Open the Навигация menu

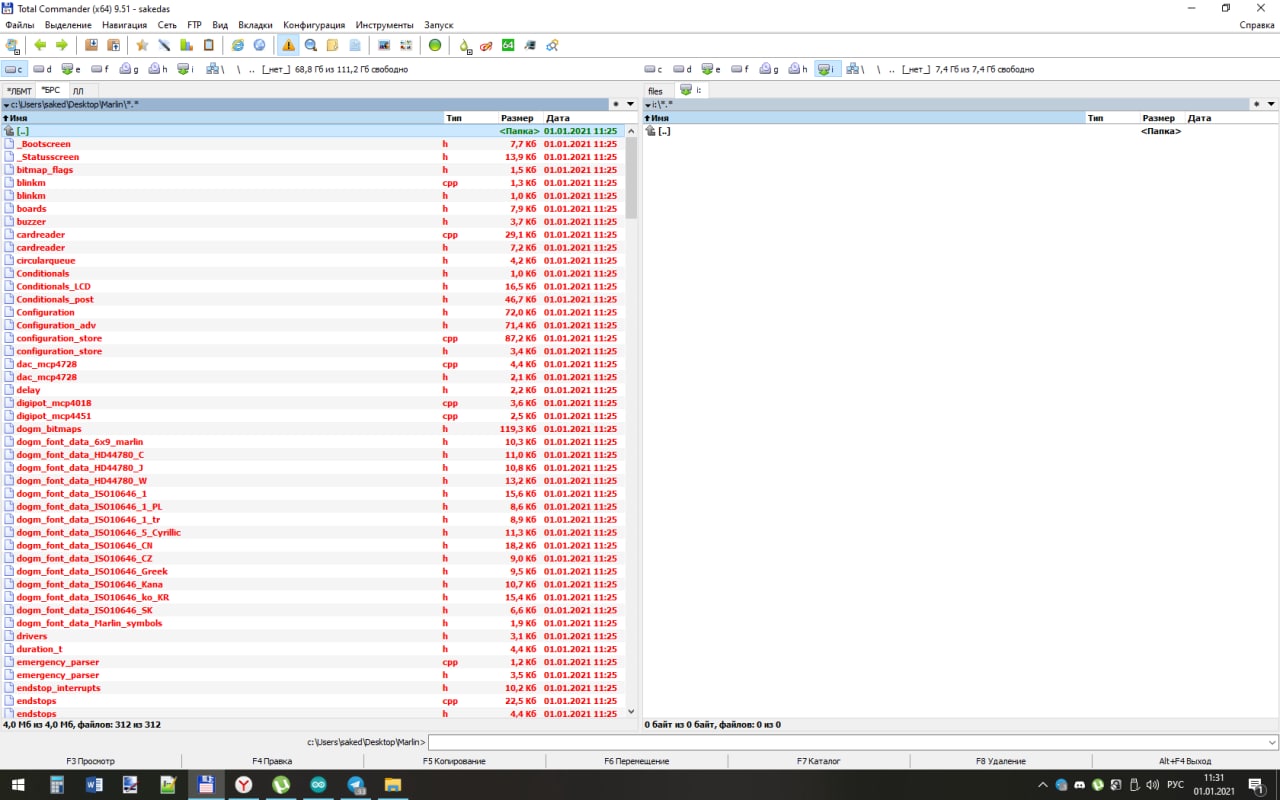coord(124,24)
